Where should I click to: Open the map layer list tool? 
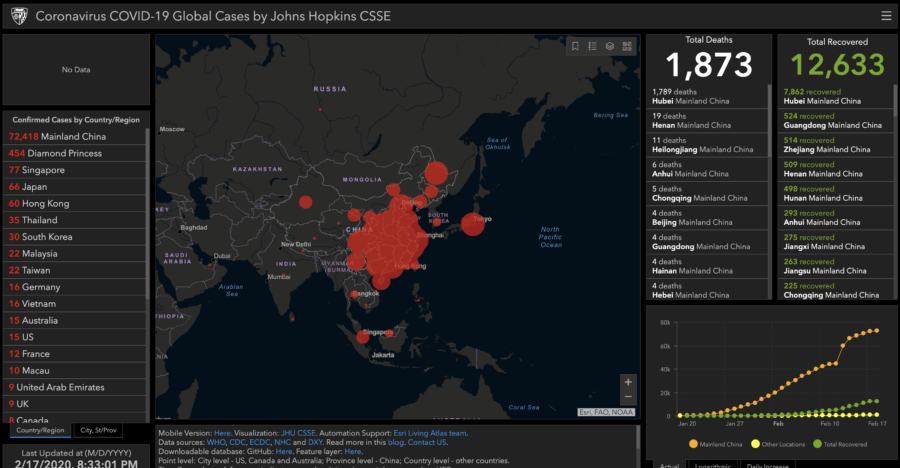click(x=610, y=47)
